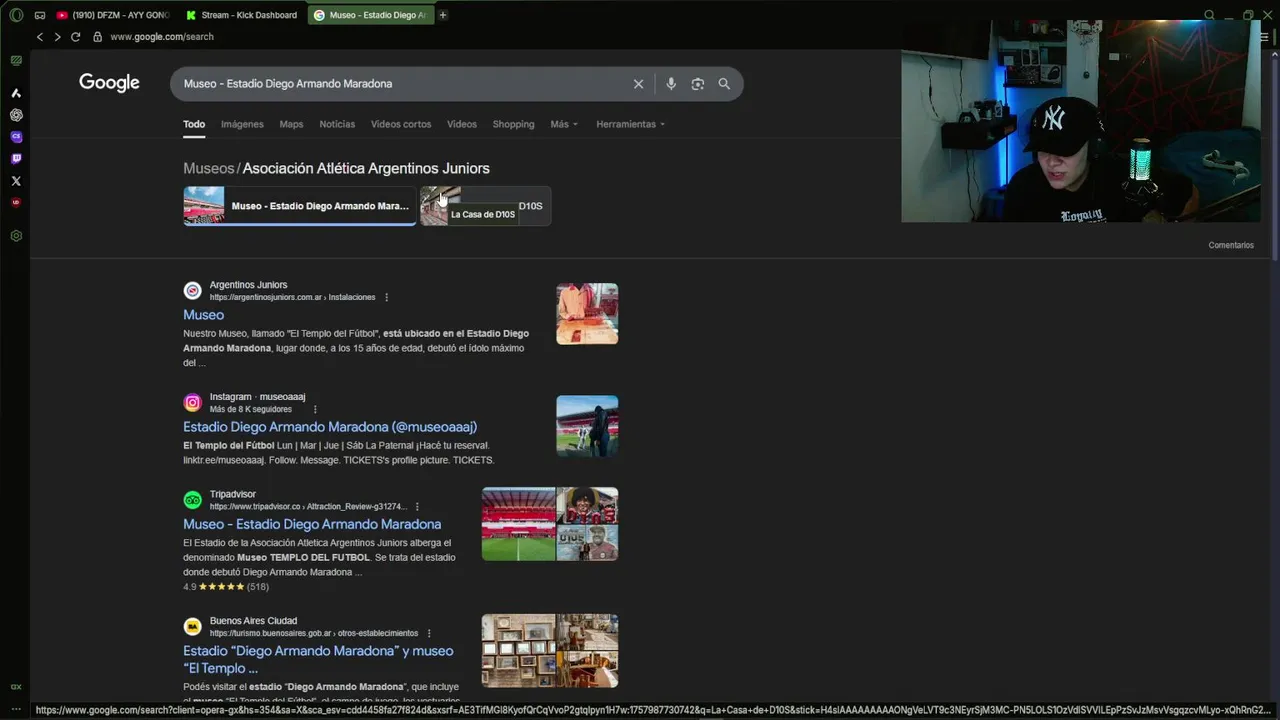Click the three-dots sidebar setup icon
The height and width of the screenshot is (720, 1280).
pos(16,708)
